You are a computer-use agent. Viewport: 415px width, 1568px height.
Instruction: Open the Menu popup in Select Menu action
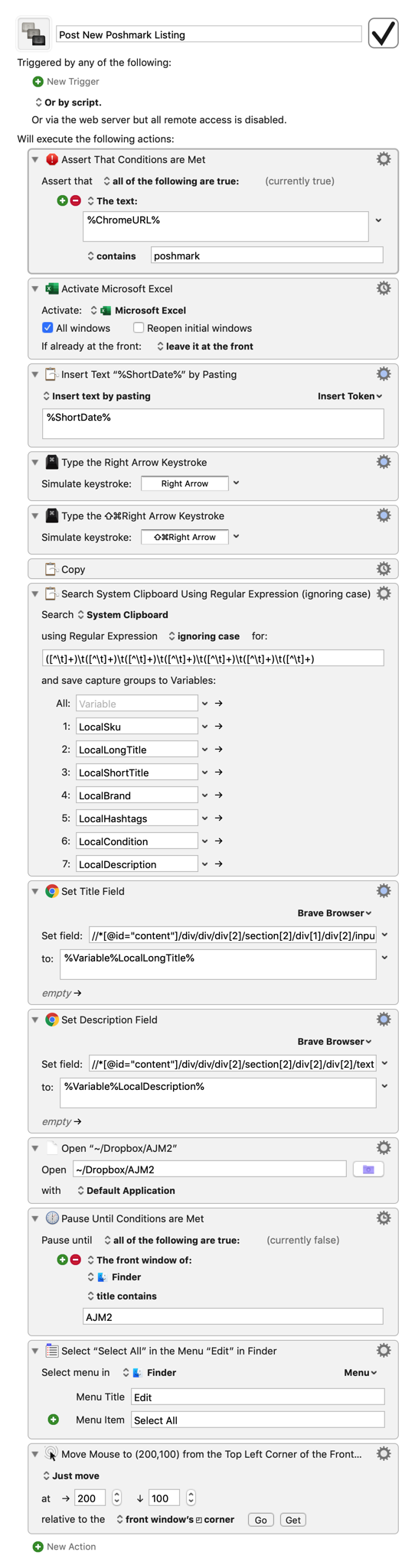click(361, 1373)
